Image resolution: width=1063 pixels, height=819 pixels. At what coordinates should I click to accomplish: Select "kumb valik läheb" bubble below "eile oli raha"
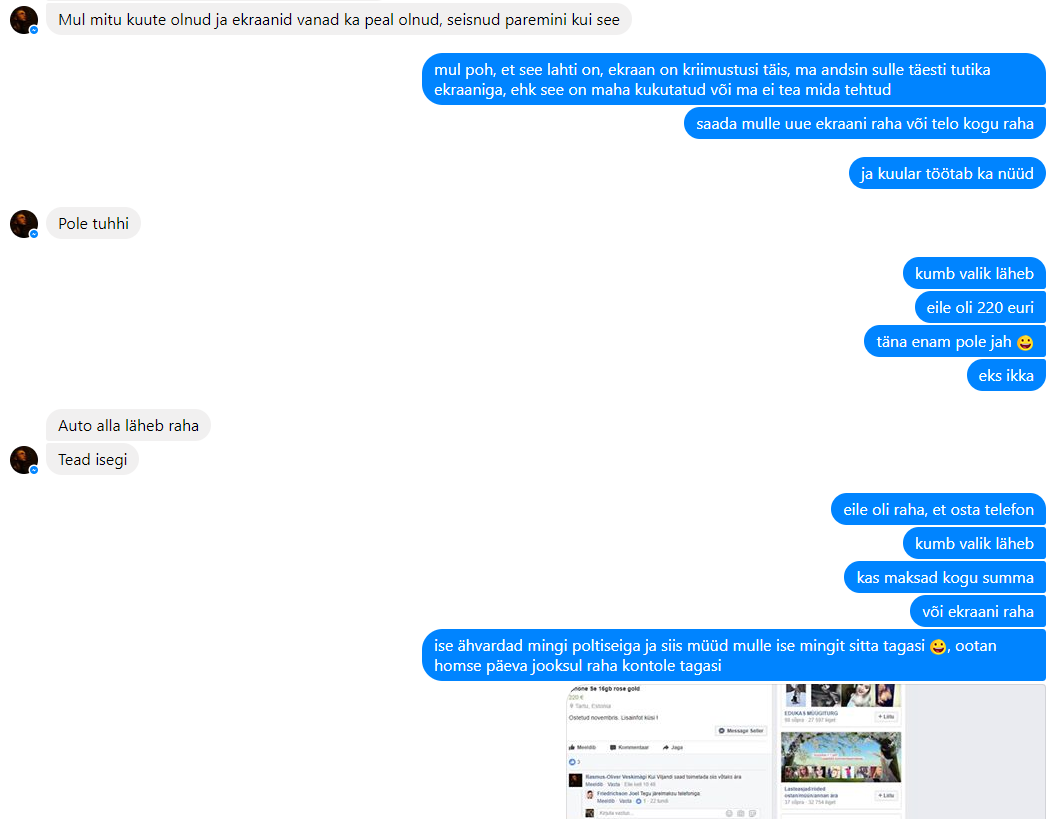(x=974, y=544)
